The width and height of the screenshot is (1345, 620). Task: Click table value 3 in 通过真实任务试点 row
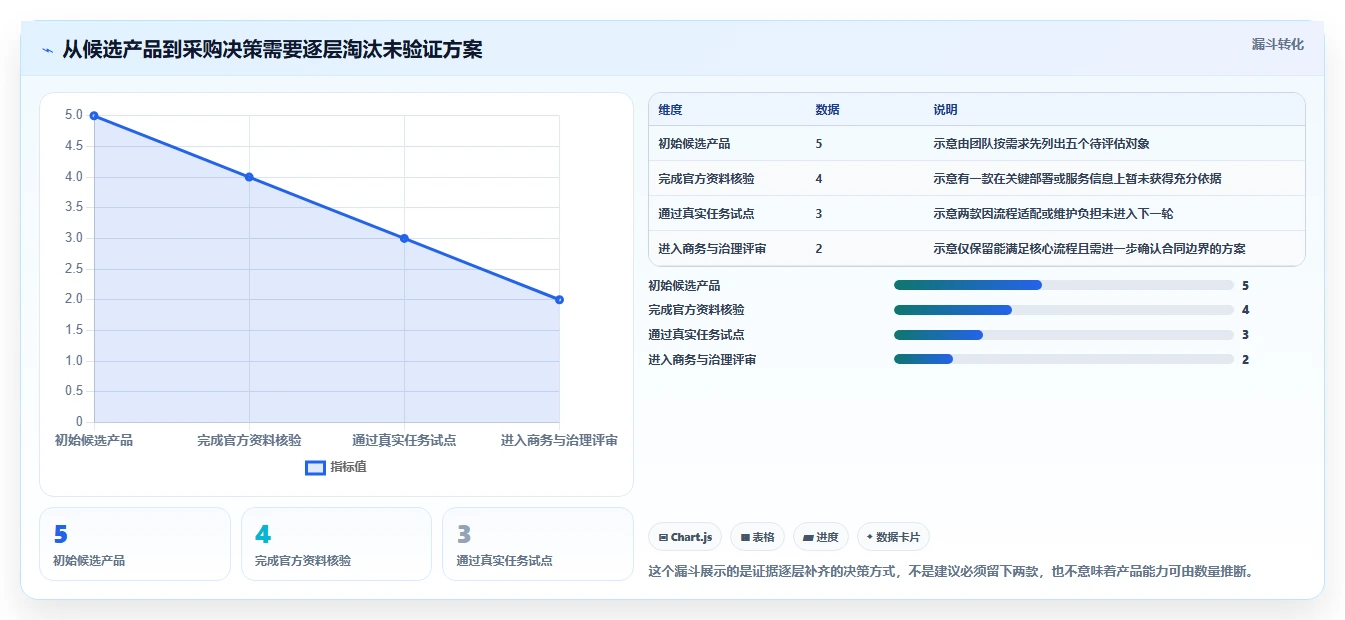819,214
